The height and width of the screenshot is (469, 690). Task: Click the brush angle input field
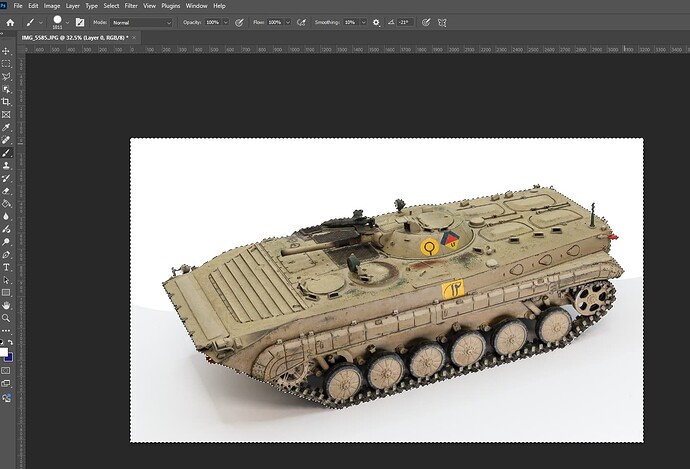pos(404,21)
